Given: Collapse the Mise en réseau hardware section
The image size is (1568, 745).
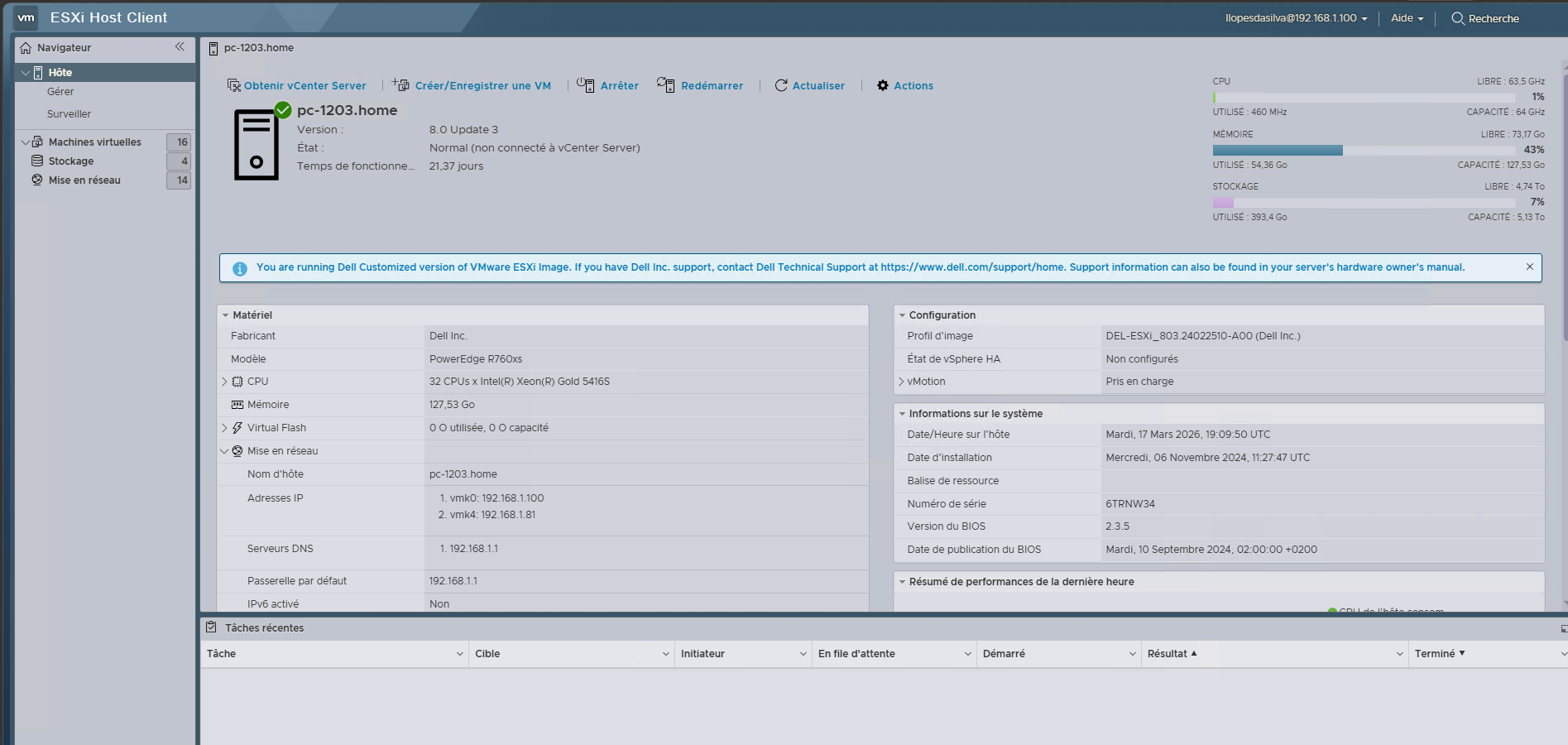Looking at the screenshot, I should (x=224, y=451).
